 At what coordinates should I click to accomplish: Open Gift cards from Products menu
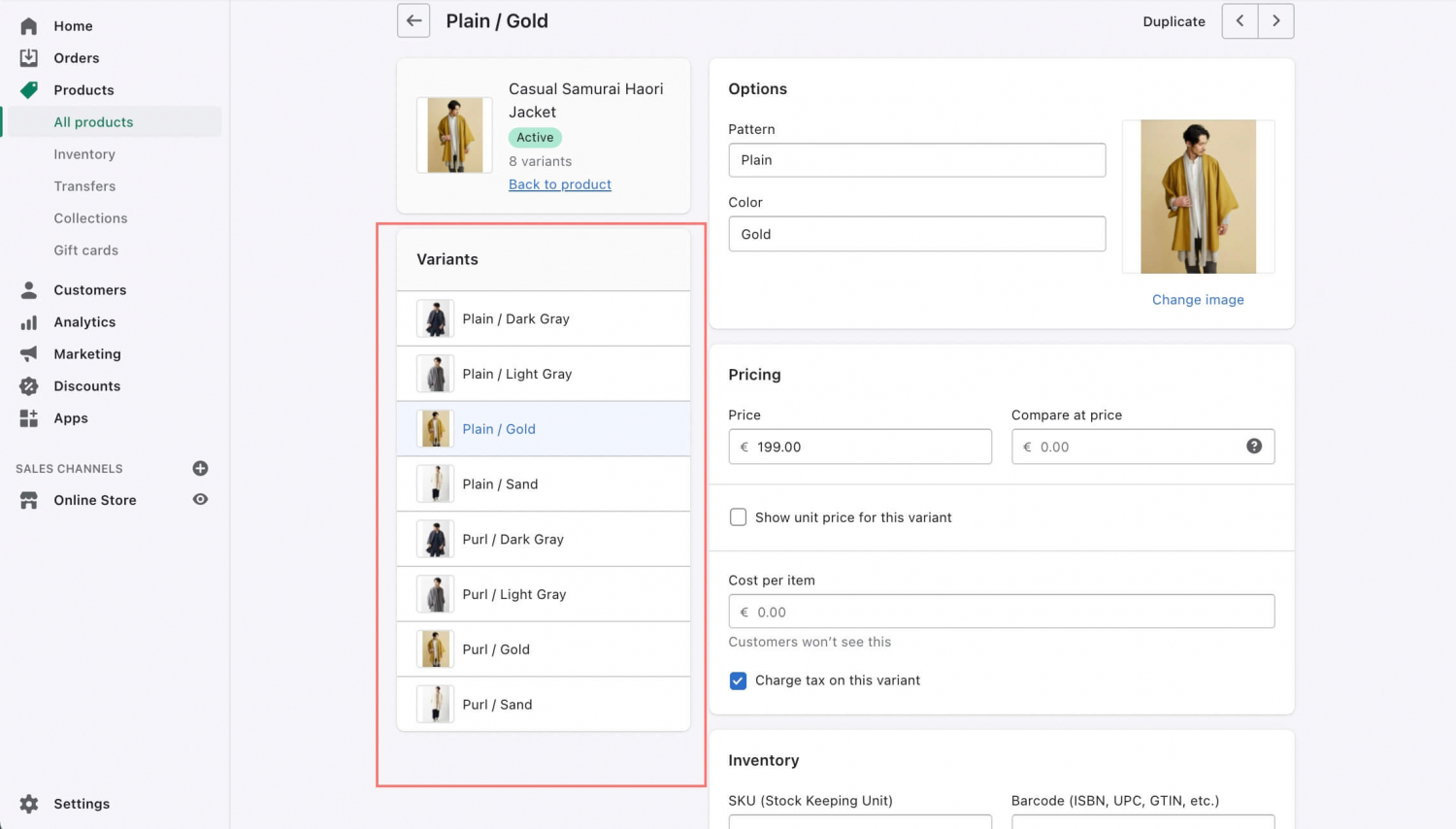[x=85, y=249]
